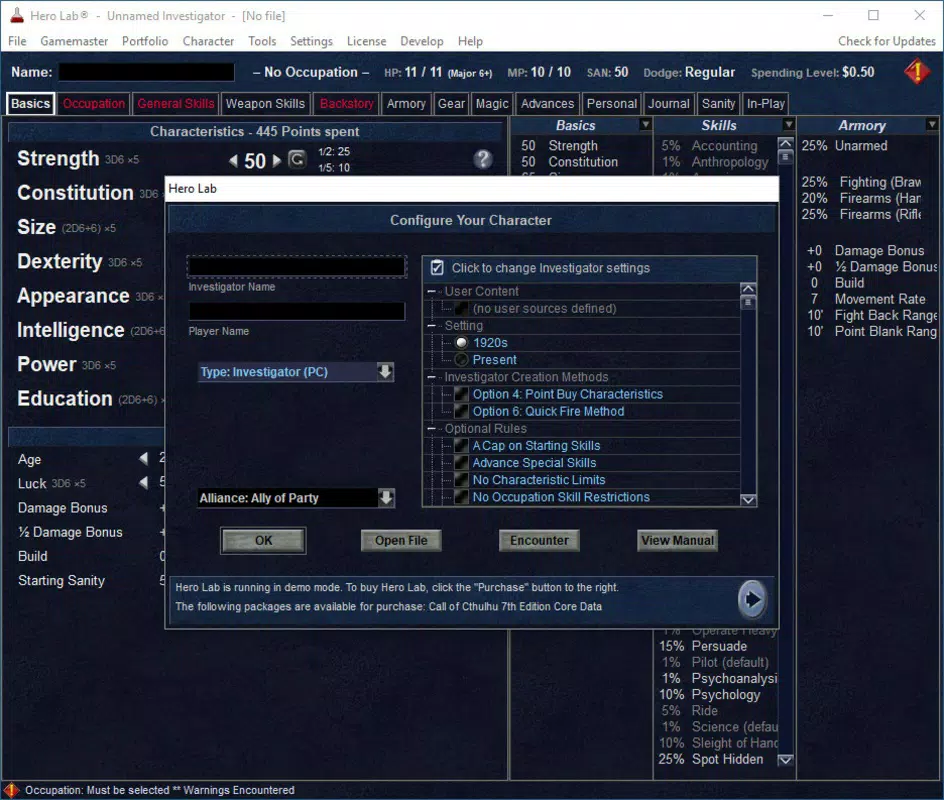Collapse the Investigator Creation Methods section

click(431, 377)
